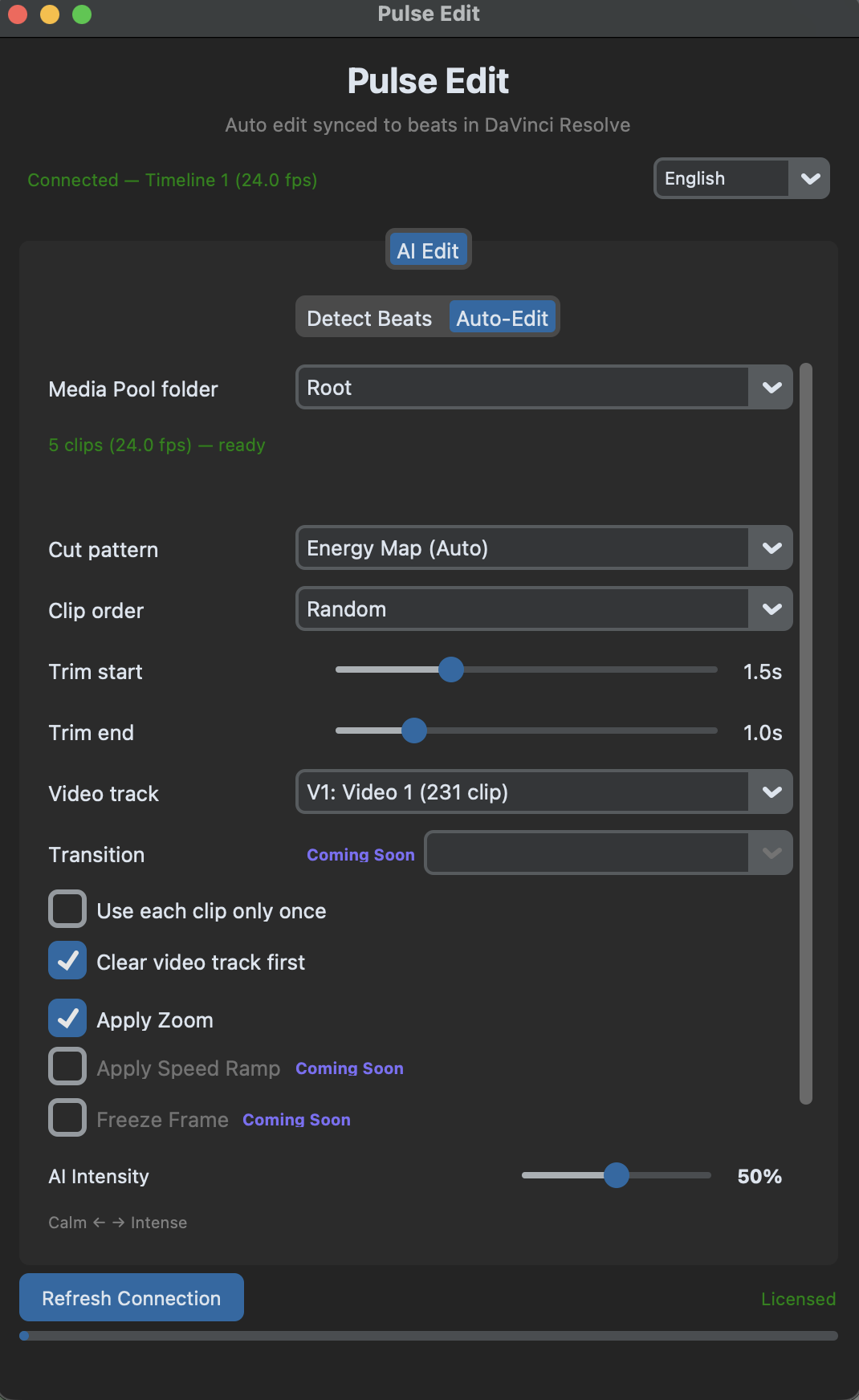
Task: Click the '5 clips (24.0 fps) — ready' text
Action: pyautogui.click(x=157, y=445)
